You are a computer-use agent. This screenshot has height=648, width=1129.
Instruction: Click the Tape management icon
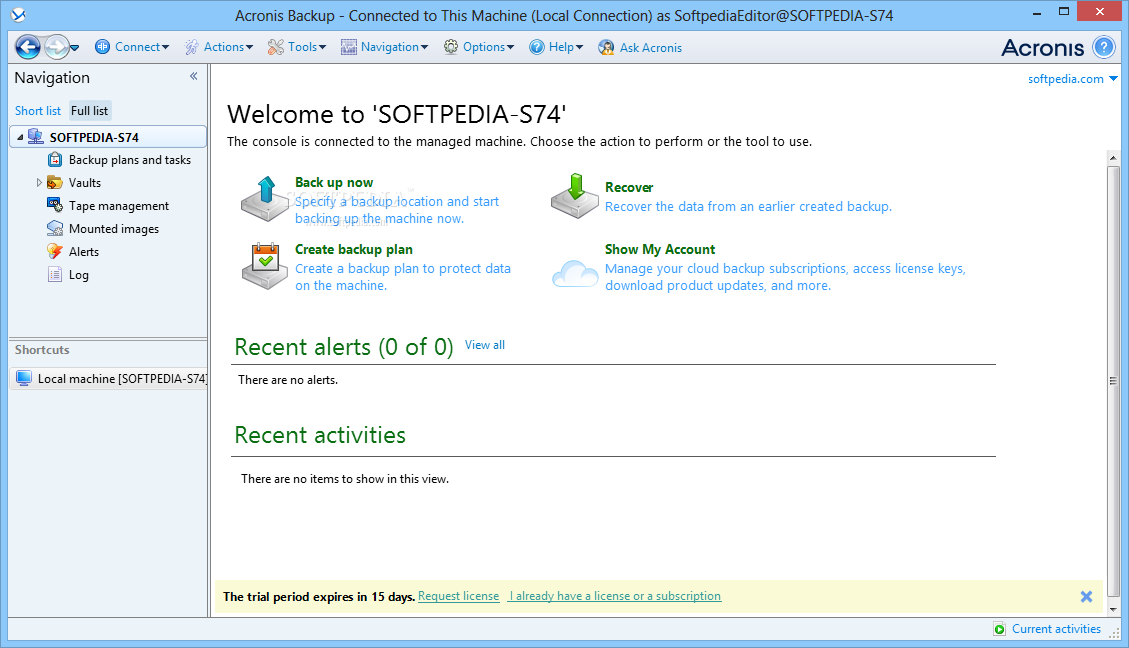coord(55,205)
